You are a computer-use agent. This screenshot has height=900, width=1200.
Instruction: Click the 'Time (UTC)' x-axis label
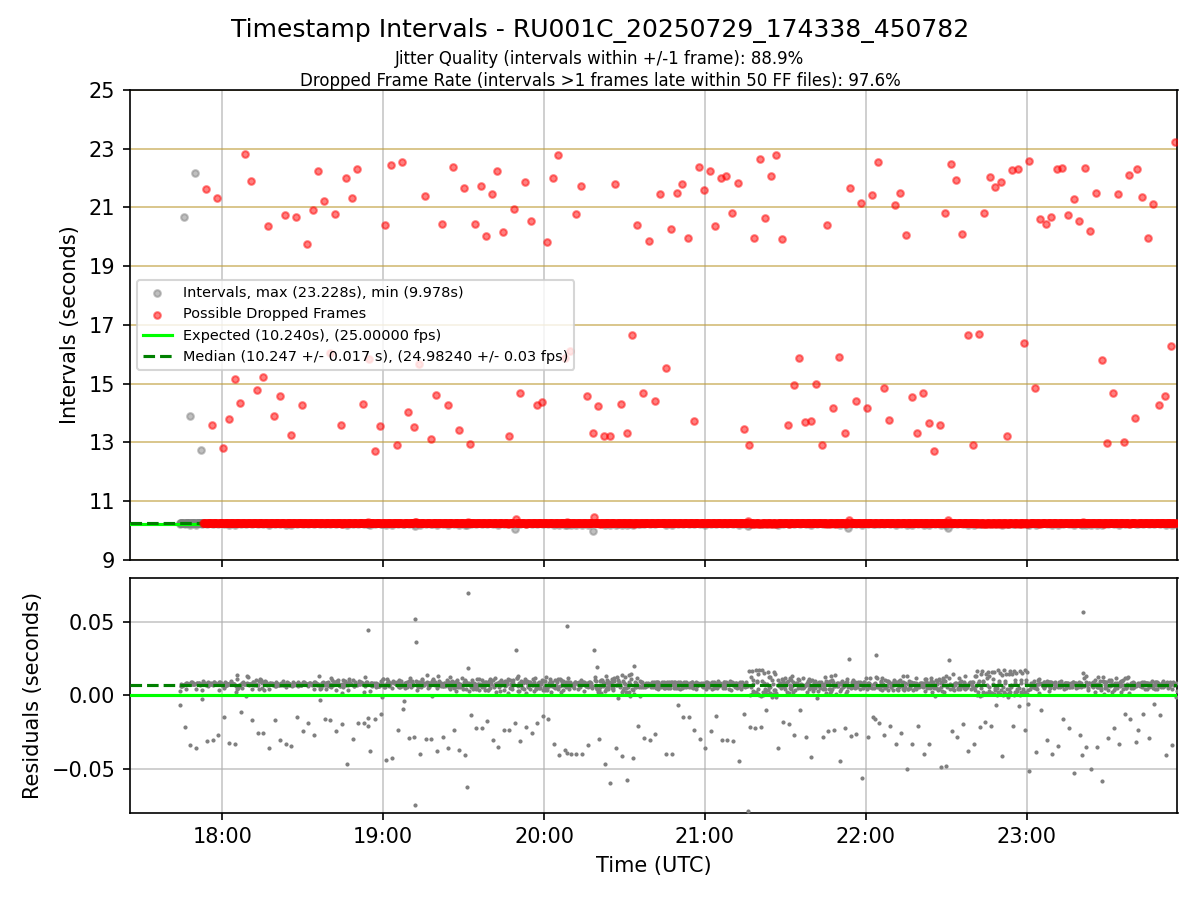click(653, 865)
